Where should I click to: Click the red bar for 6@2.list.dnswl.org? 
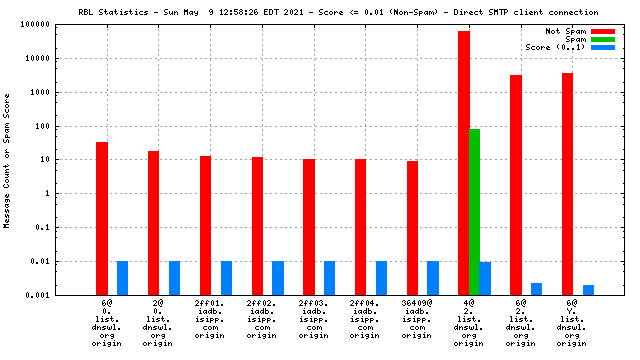[516, 185]
